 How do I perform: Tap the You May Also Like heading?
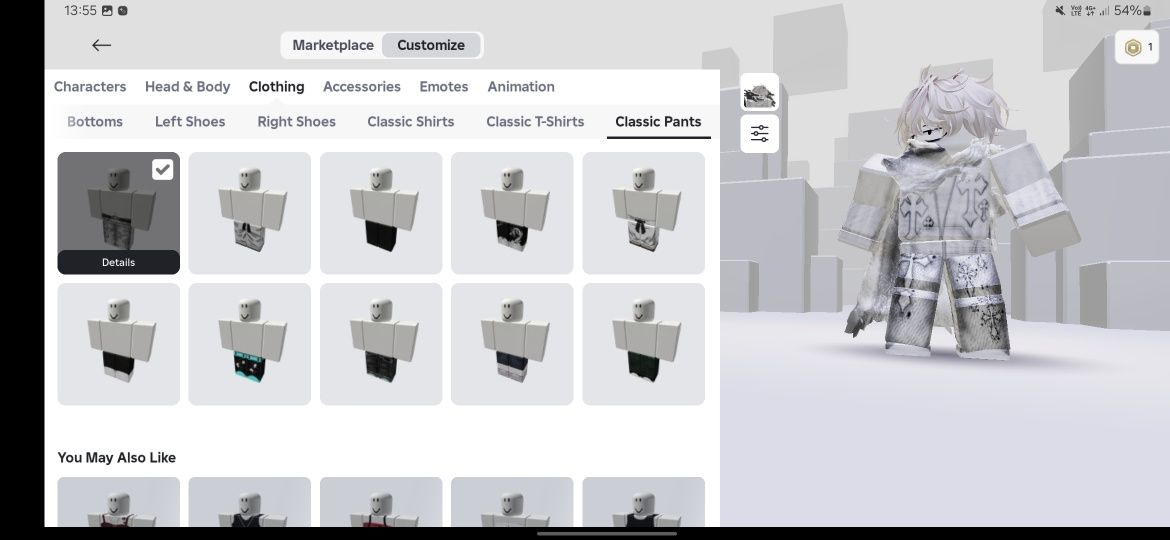(x=116, y=458)
